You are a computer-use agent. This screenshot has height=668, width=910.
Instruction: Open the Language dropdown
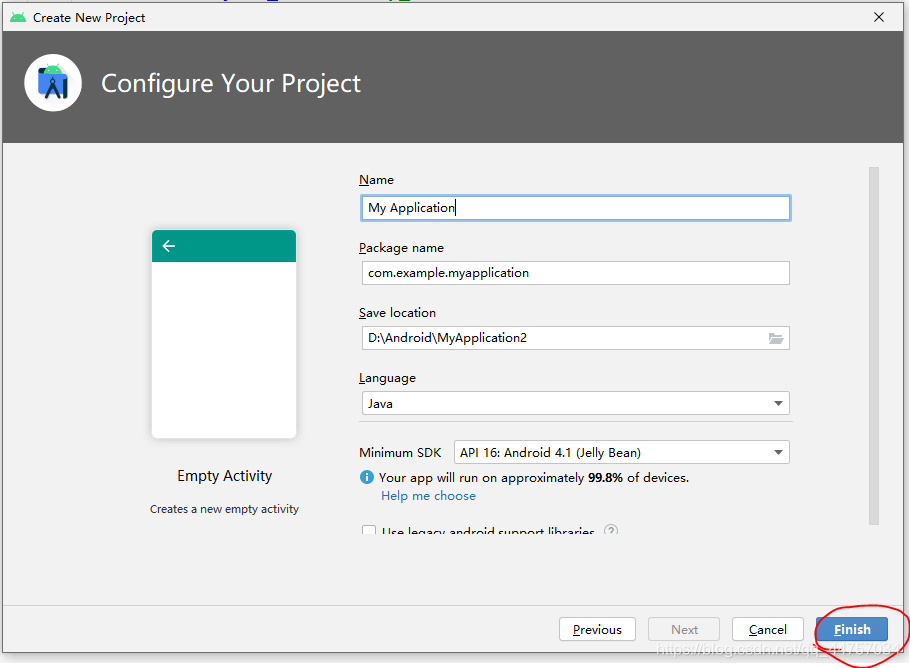575,402
